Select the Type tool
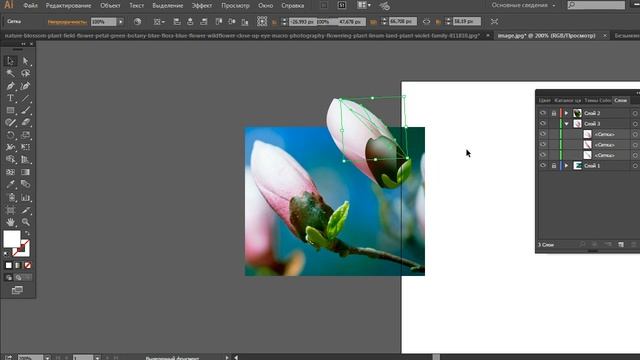The width and height of the screenshot is (640, 360). [10, 98]
